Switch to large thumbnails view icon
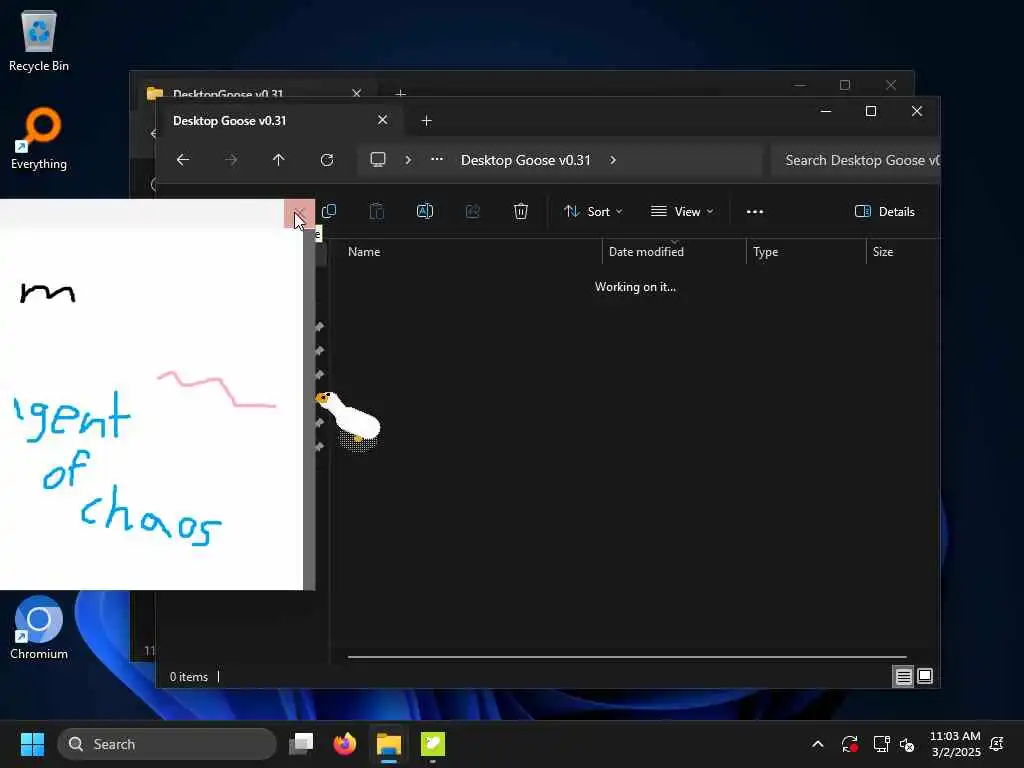Screen dimensions: 1024x768 coord(925,677)
